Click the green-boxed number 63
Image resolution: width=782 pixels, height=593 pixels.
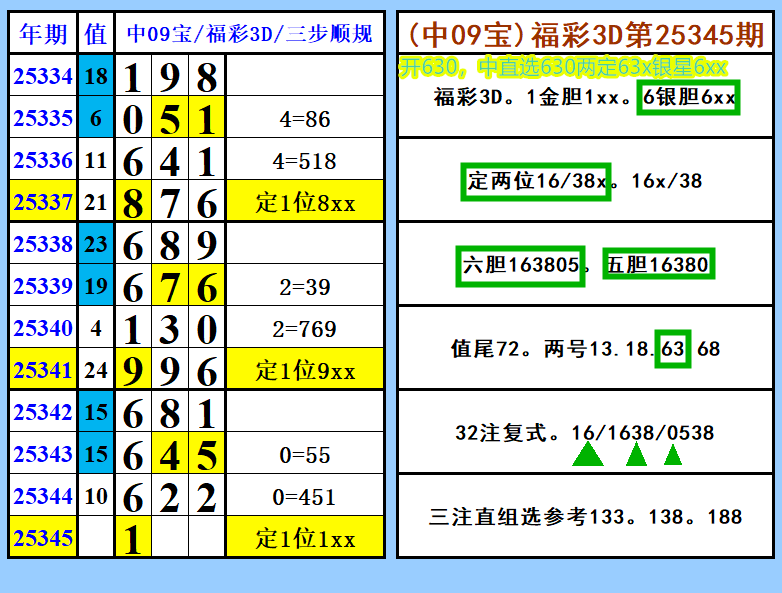tap(673, 349)
